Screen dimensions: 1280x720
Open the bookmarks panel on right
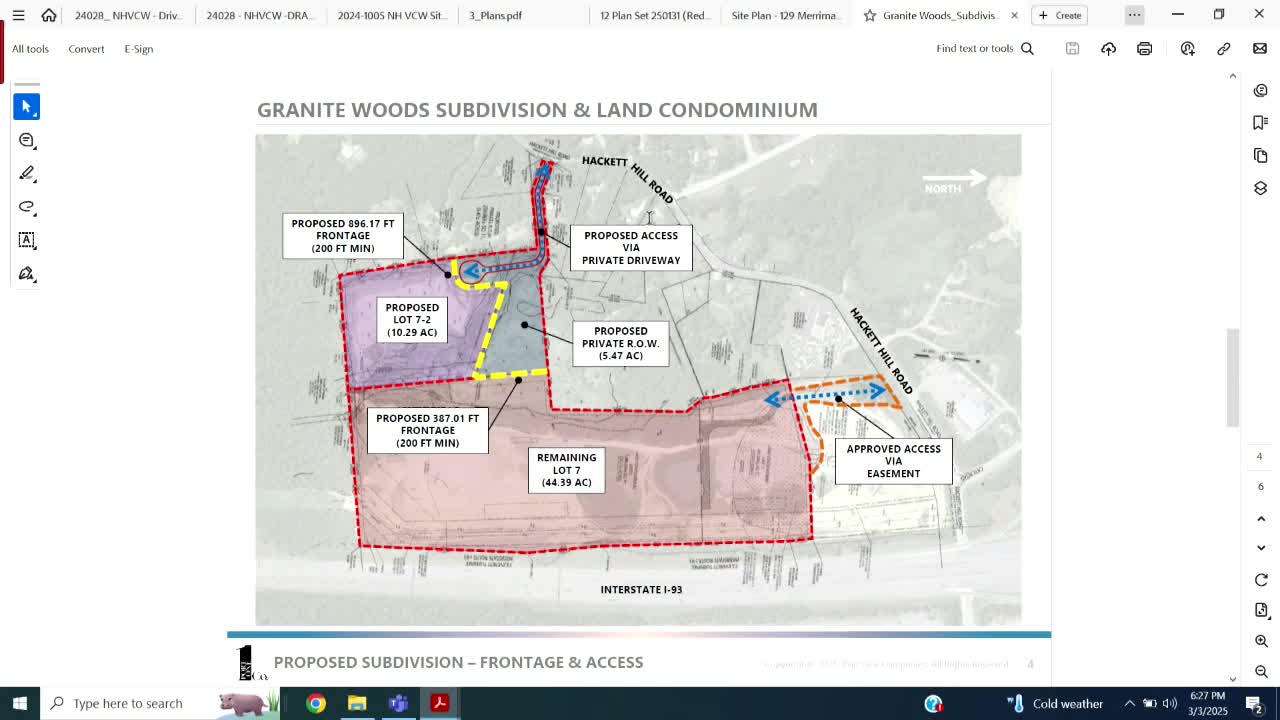click(1260, 122)
